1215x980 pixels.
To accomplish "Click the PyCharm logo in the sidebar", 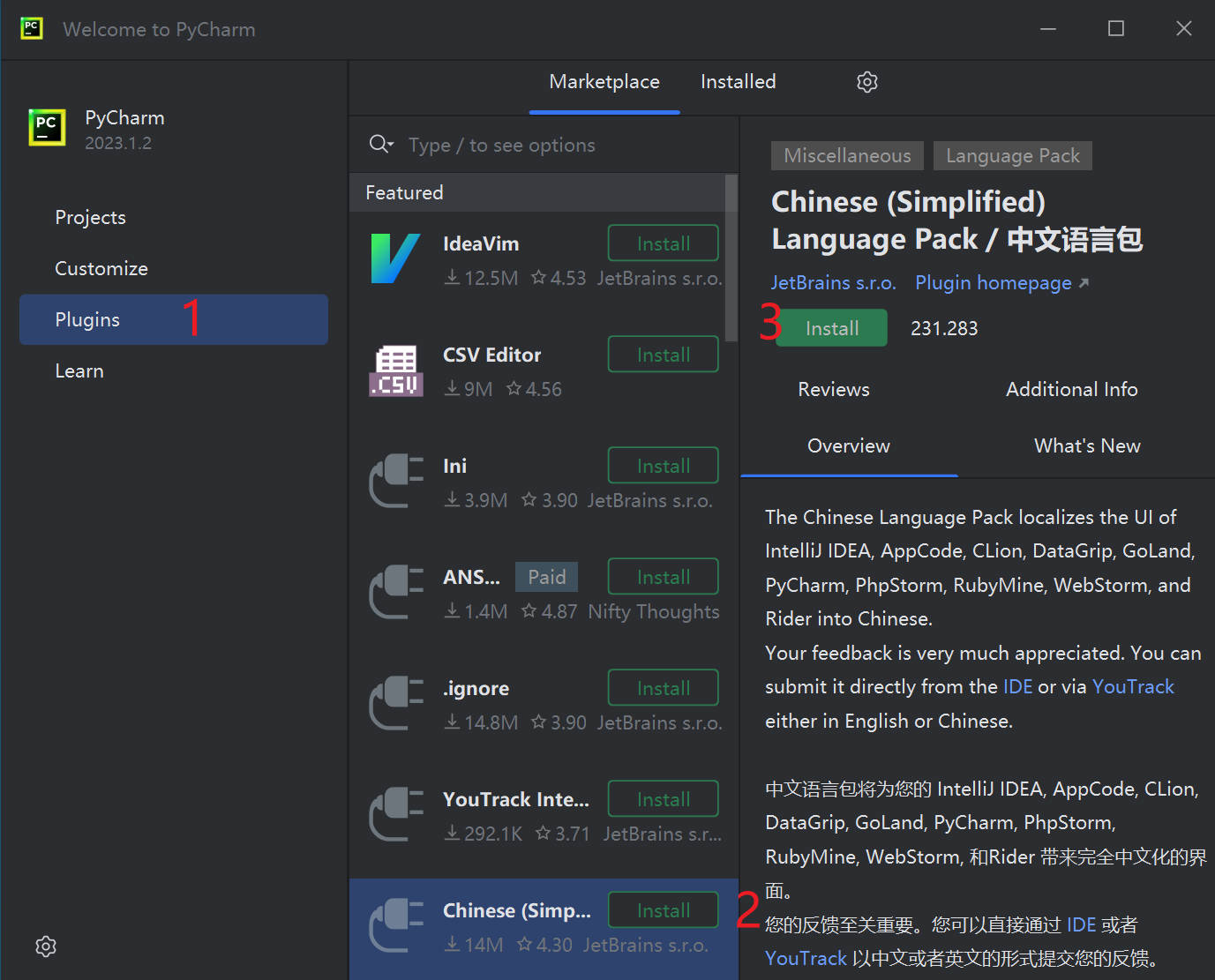I will point(47,127).
